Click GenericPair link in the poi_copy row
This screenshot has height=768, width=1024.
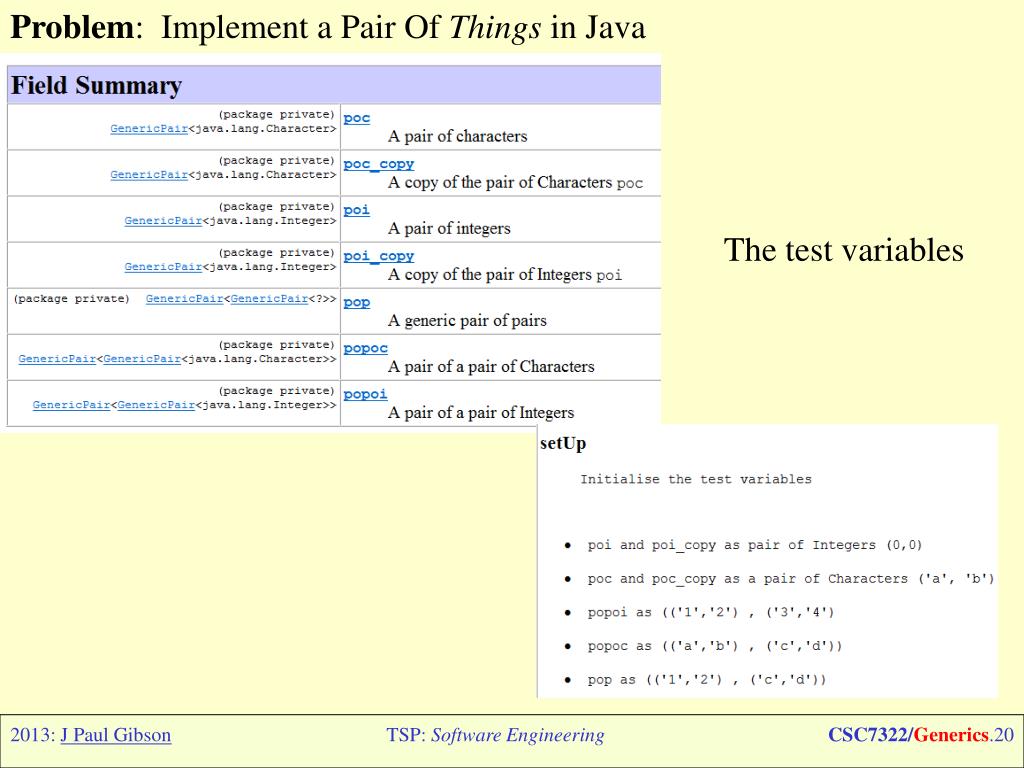tap(163, 267)
